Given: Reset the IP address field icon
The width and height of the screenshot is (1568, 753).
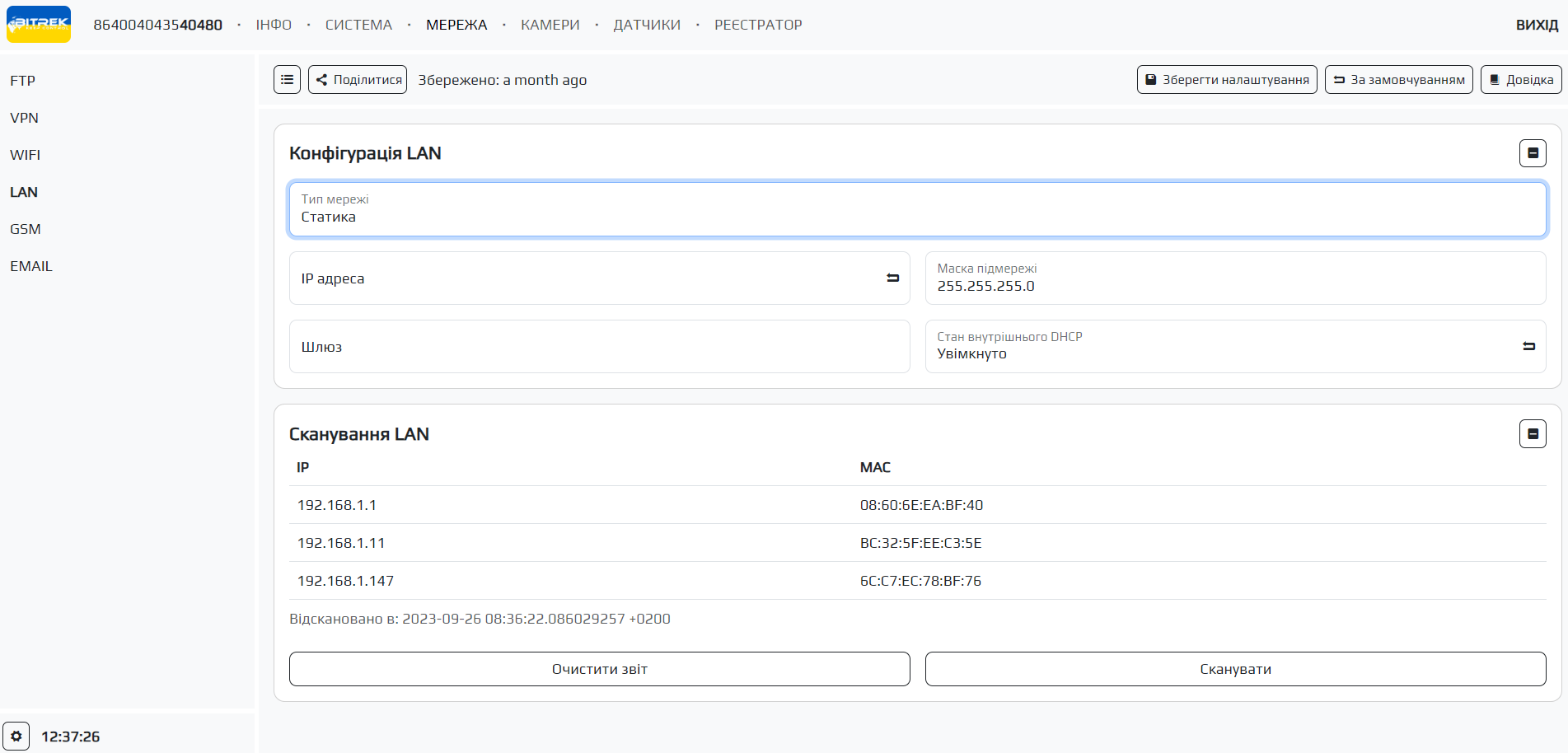Looking at the screenshot, I should 892,278.
